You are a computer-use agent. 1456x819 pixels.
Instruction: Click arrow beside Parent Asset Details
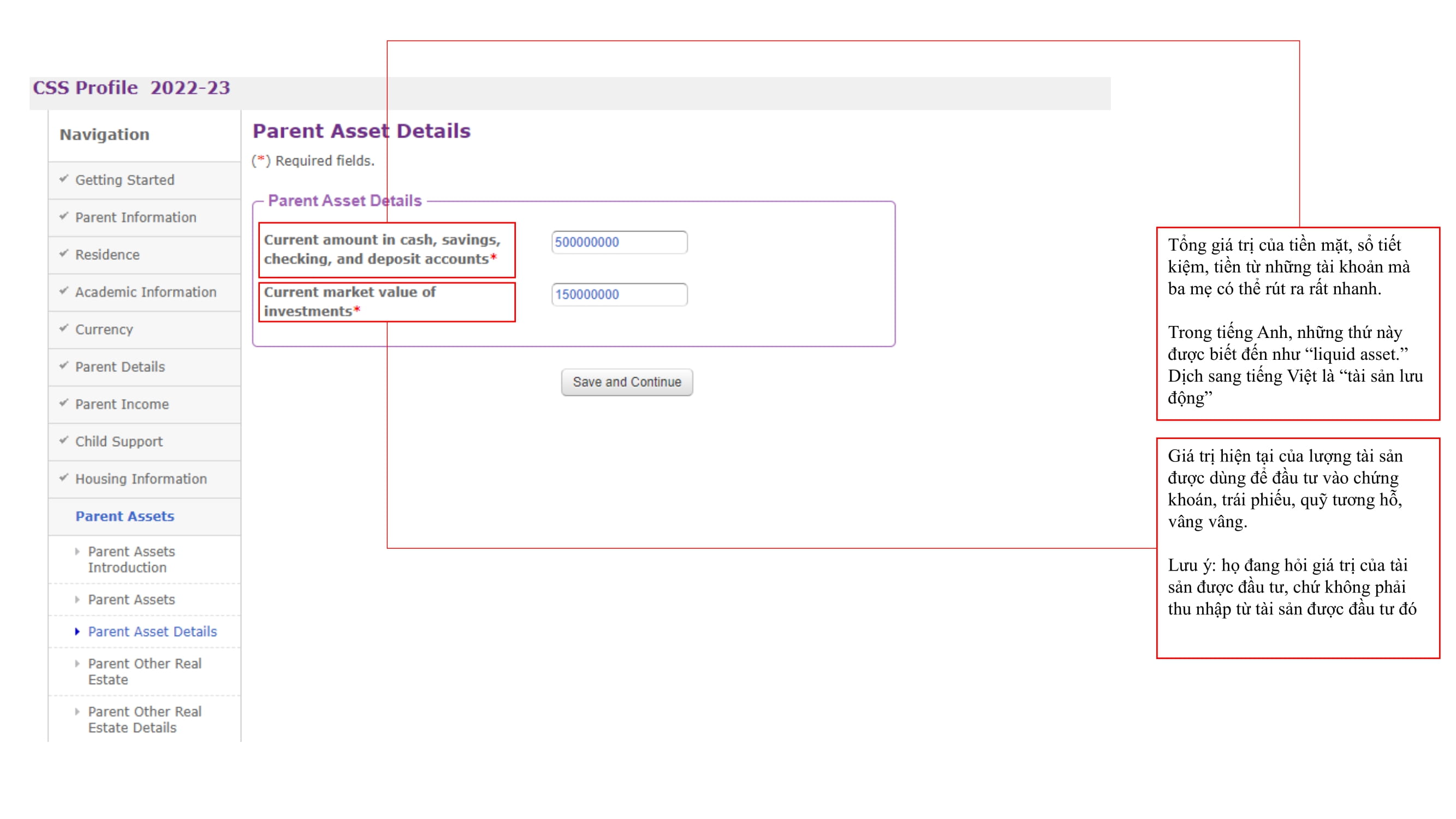coord(78,631)
